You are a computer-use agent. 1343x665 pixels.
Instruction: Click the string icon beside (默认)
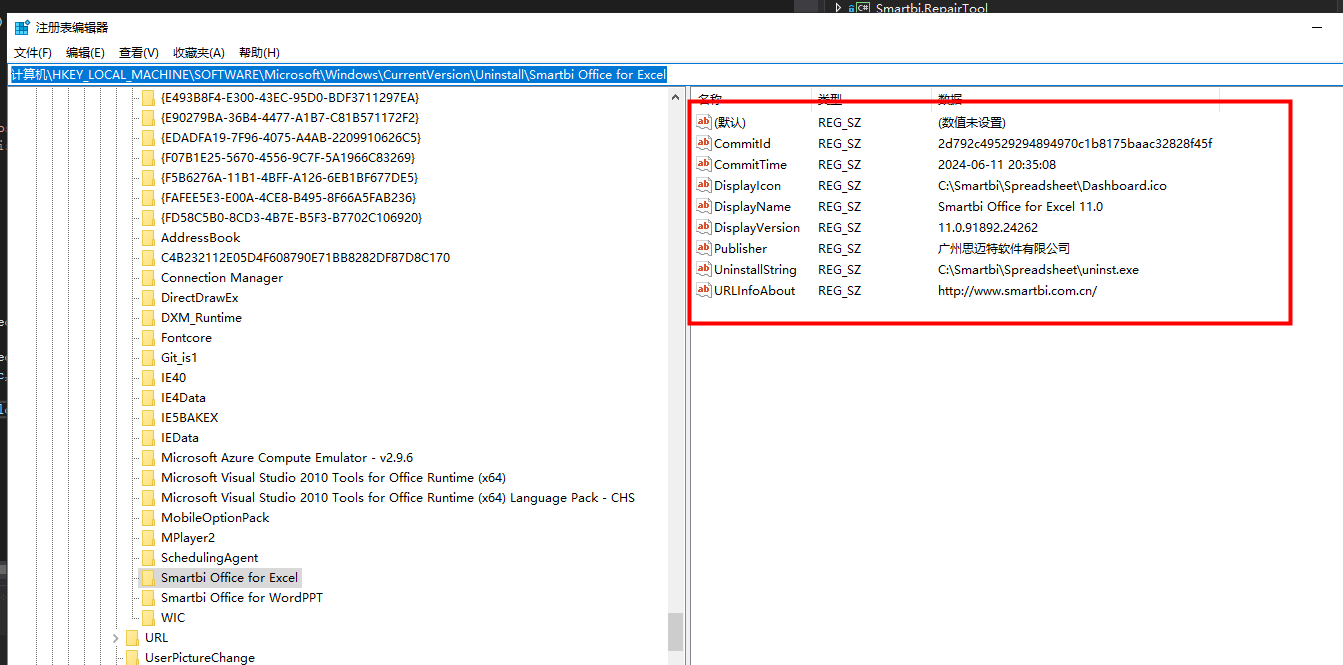704,122
